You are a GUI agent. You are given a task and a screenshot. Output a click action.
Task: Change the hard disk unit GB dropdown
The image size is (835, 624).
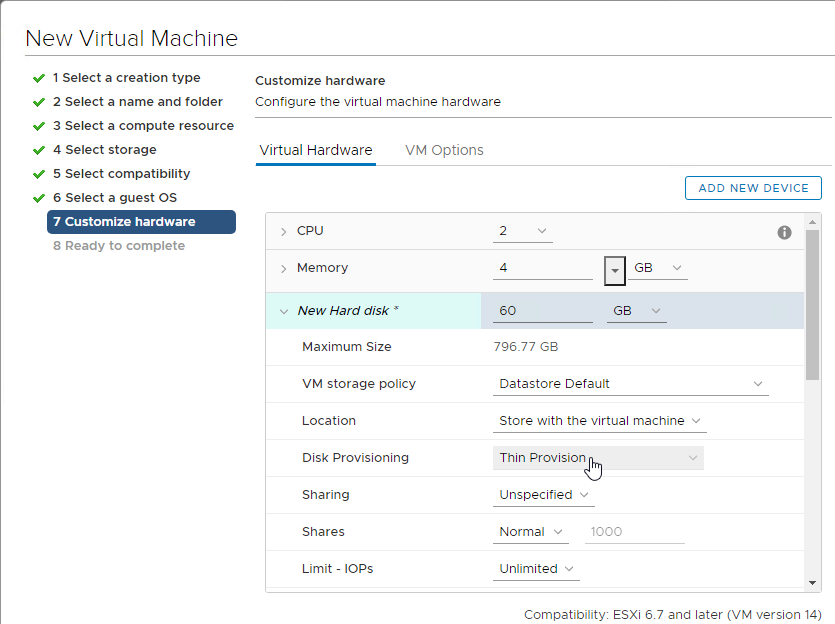636,311
